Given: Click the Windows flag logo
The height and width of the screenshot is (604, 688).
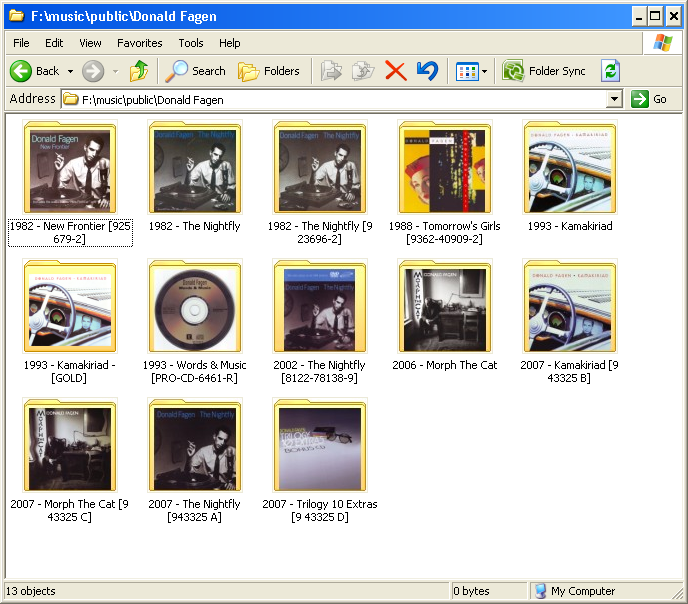Looking at the screenshot, I should pos(663,43).
